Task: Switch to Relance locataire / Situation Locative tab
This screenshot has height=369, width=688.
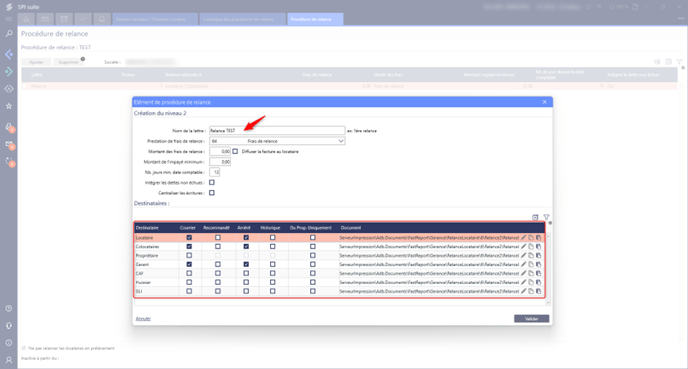Action: [155, 19]
